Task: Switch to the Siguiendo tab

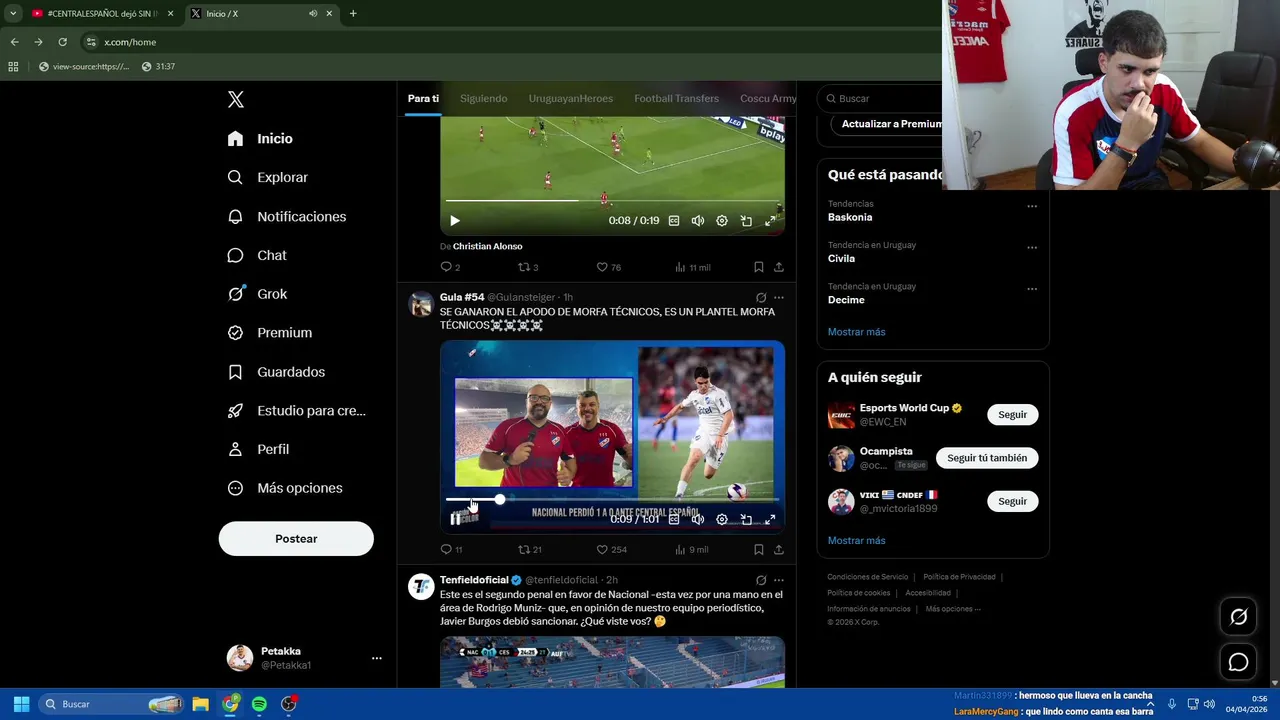Action: point(484,98)
